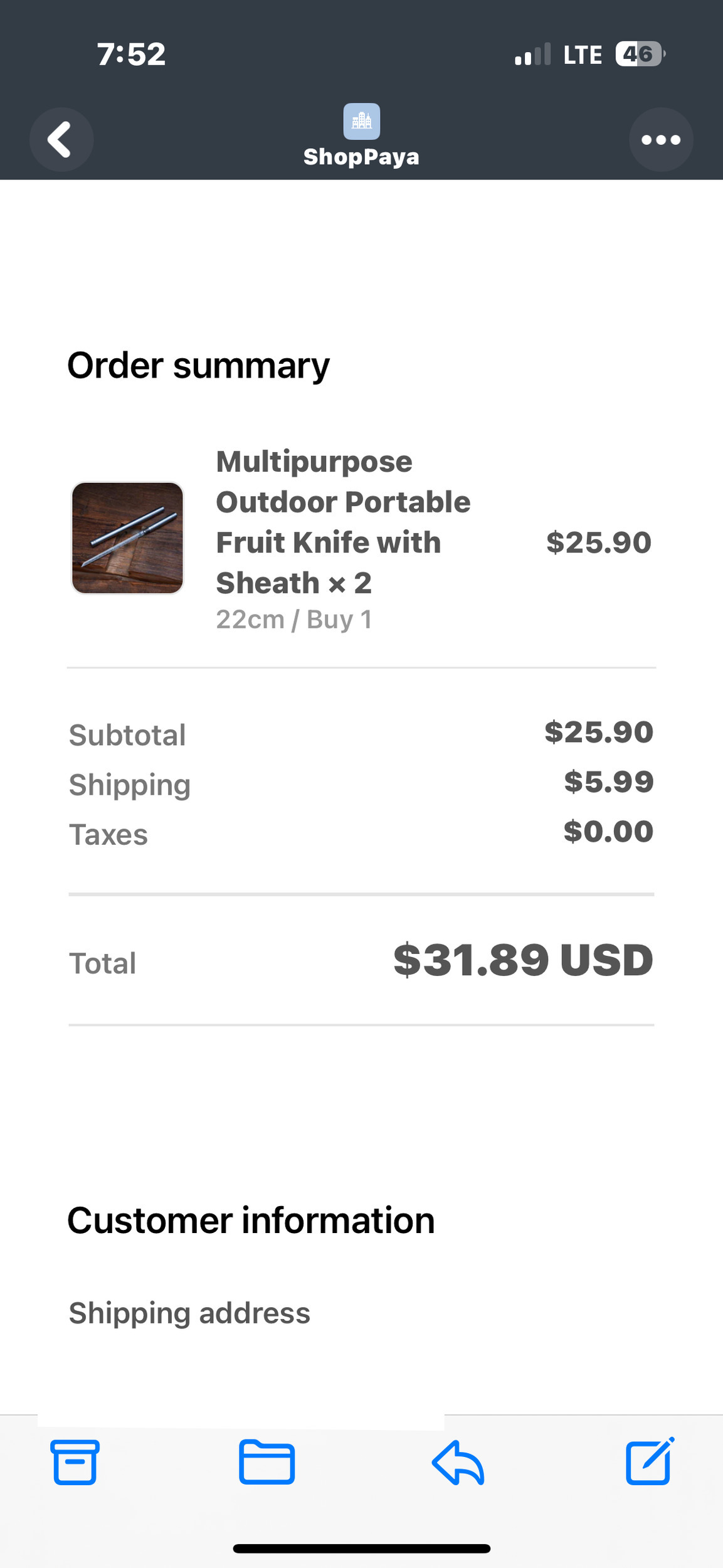
Task: Tap the back chevron button
Action: [61, 139]
